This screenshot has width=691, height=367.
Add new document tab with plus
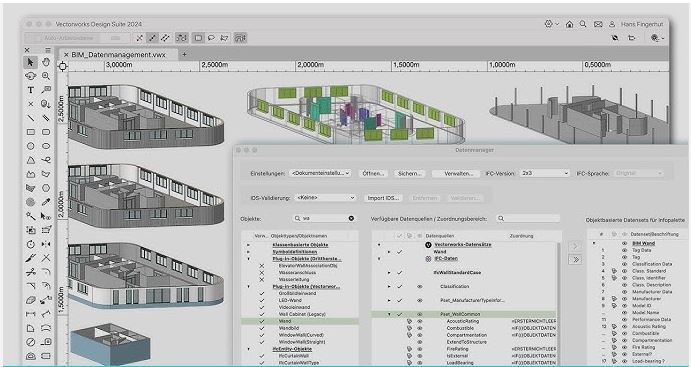coord(185,55)
